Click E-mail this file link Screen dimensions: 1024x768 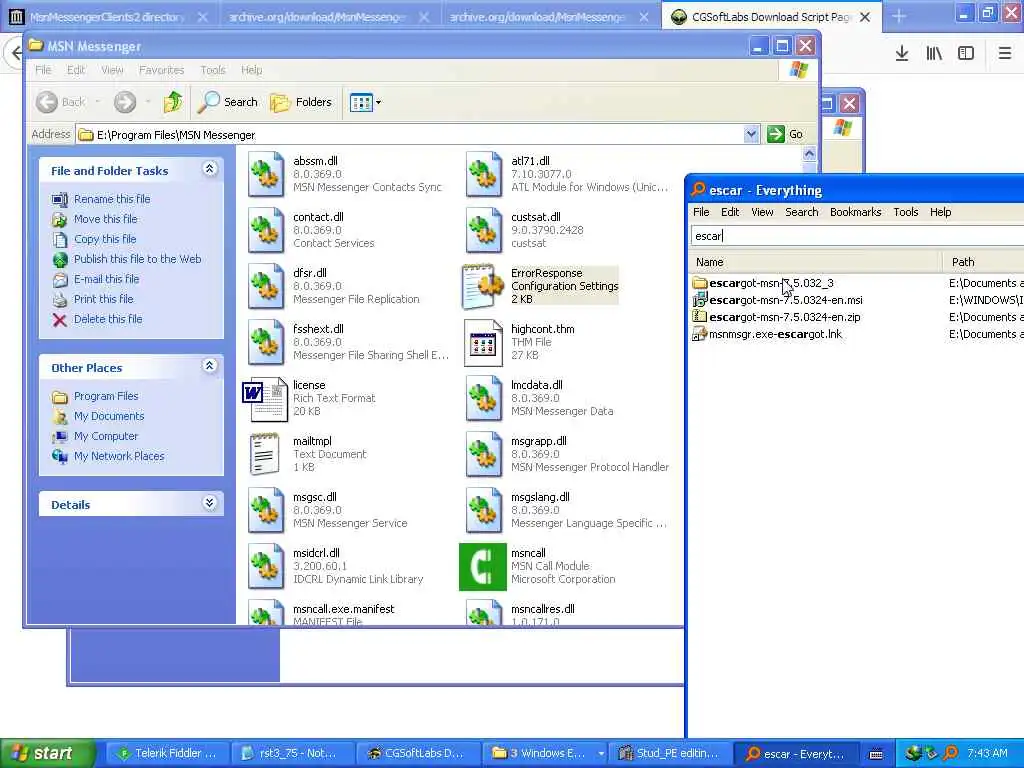(106, 280)
